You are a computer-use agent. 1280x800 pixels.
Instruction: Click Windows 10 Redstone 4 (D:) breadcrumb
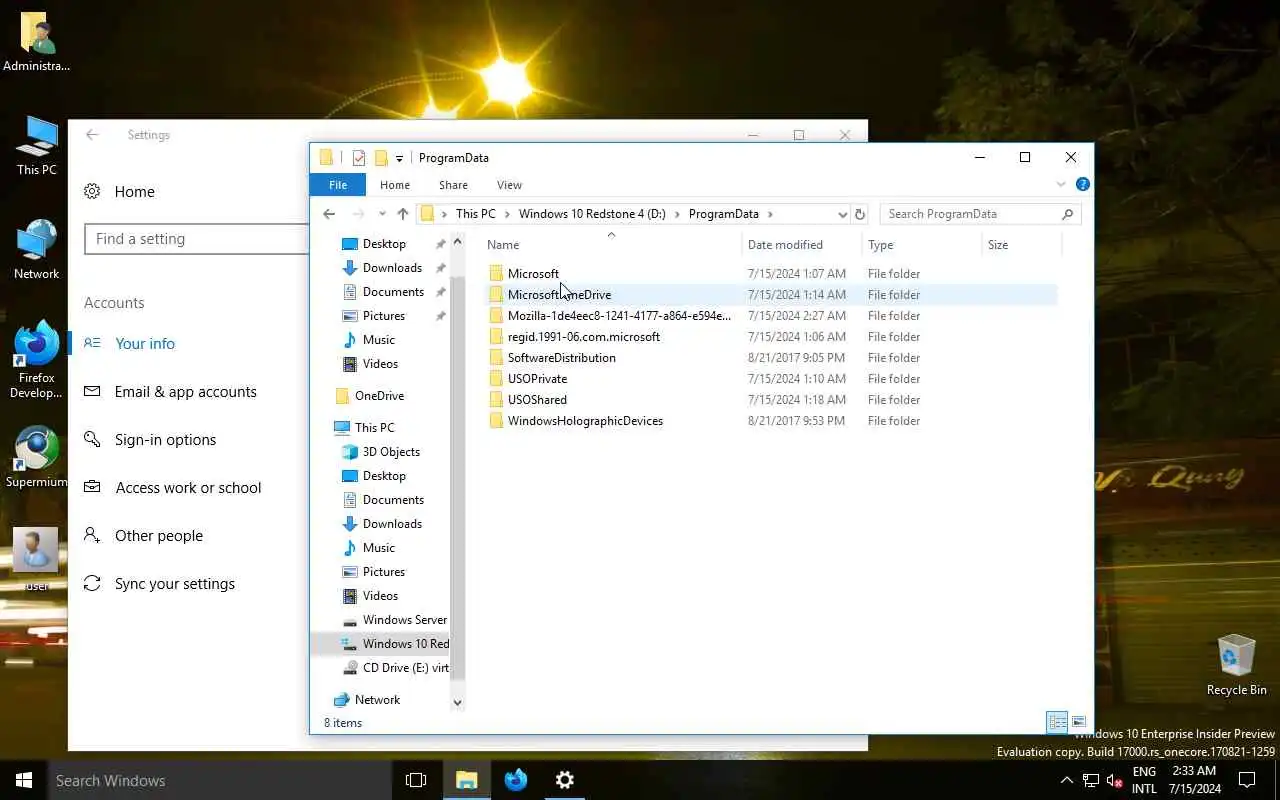[592, 214]
